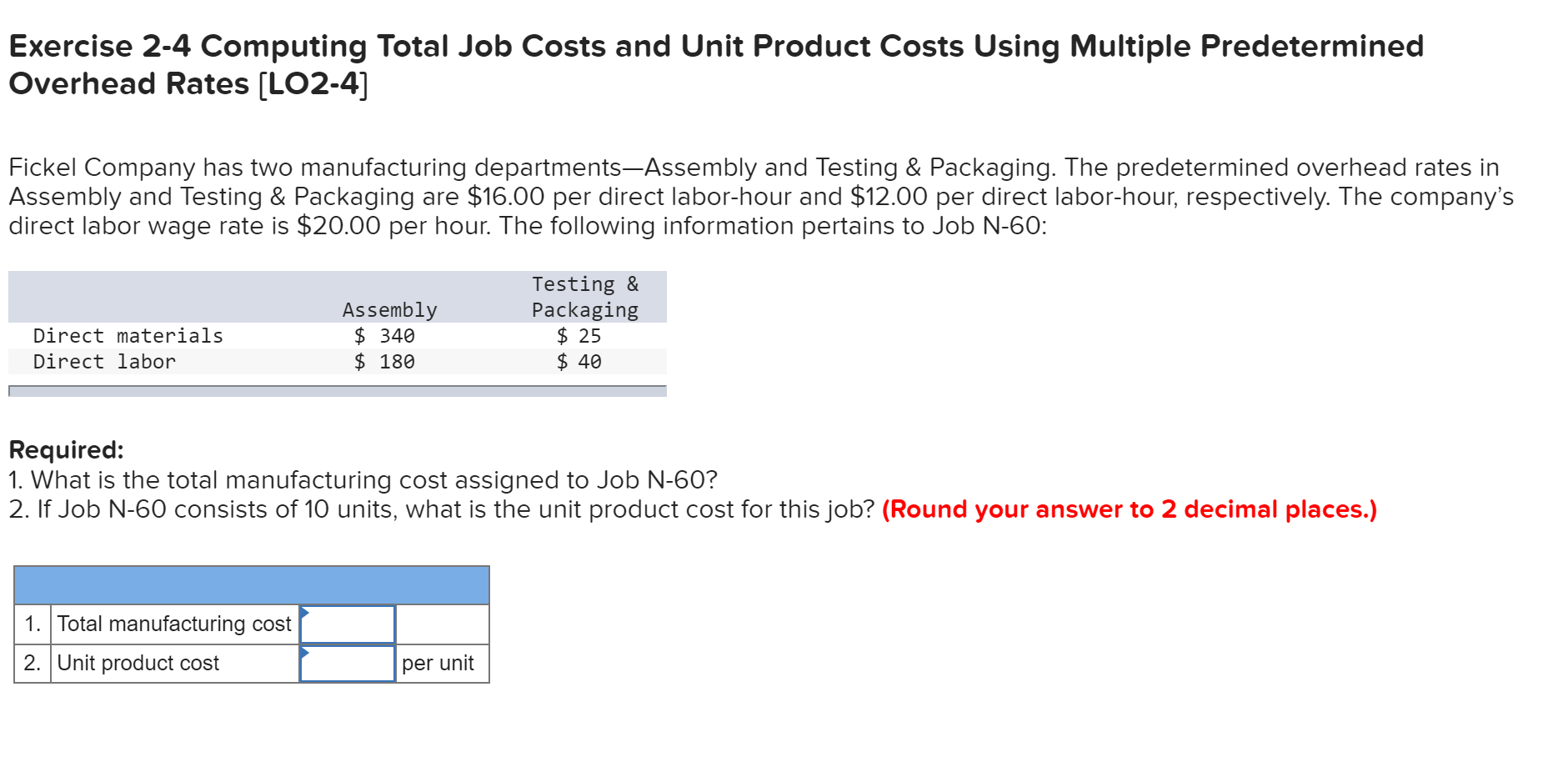Click the horizontal scrollbar under the cost table
Screen dimensions: 1568x777
coord(333,389)
